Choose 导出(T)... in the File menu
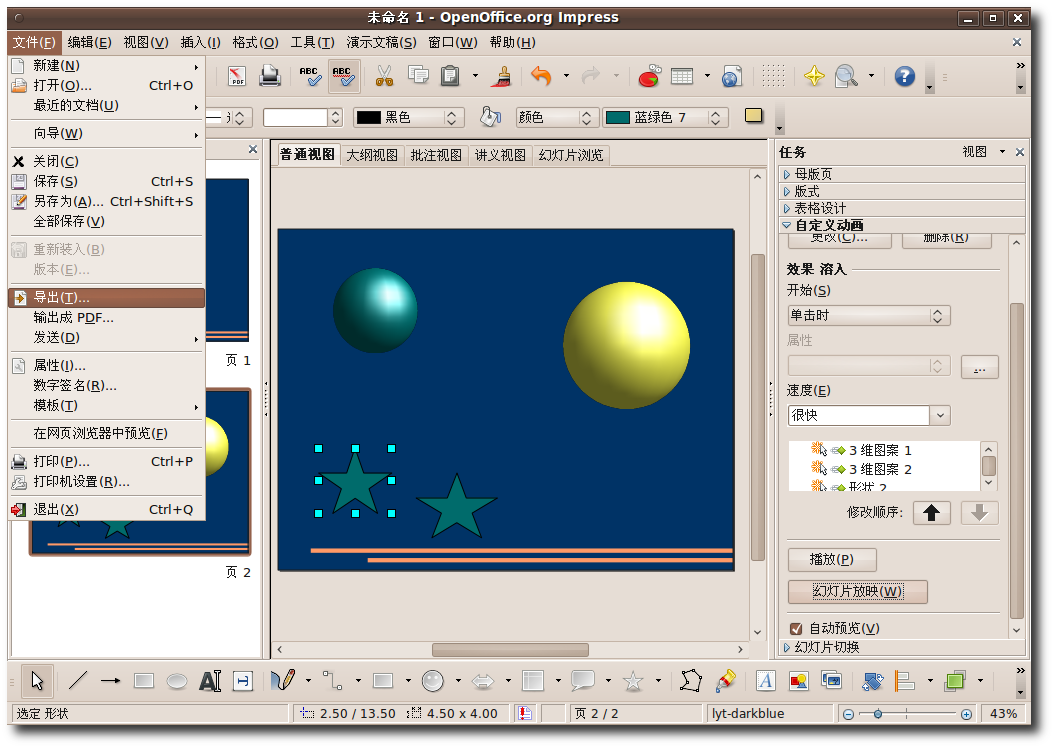Image resolution: width=1054 pixels, height=748 pixels. pyautogui.click(x=107, y=298)
